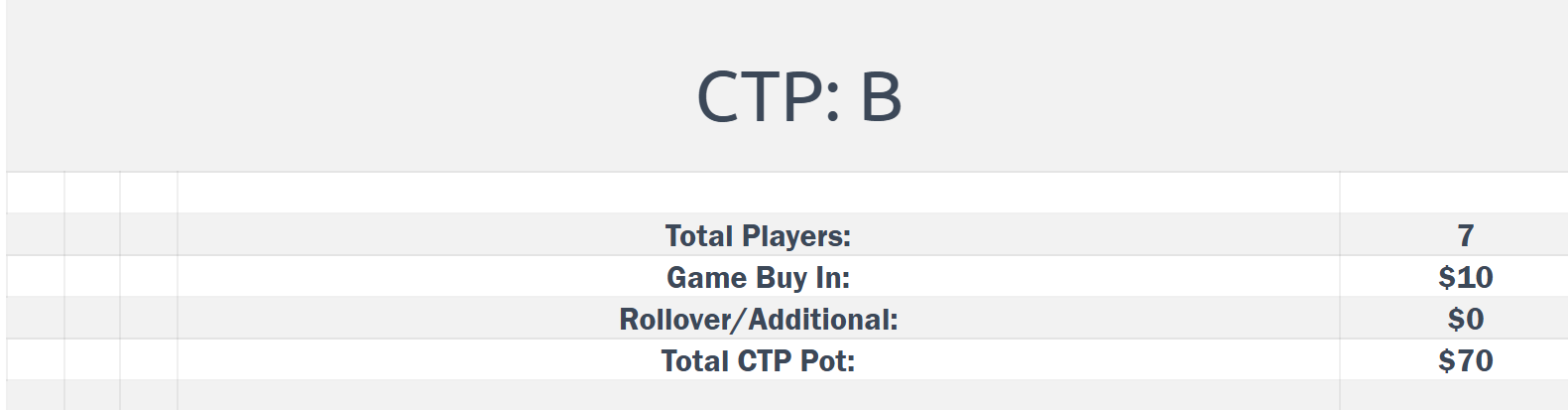The image size is (1568, 410).
Task: Select the cell showing 7 players
Action: pos(1464,235)
